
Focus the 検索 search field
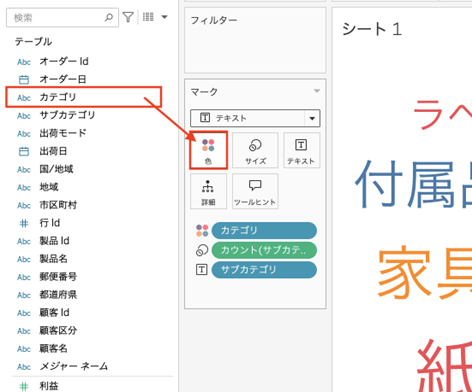62,17
